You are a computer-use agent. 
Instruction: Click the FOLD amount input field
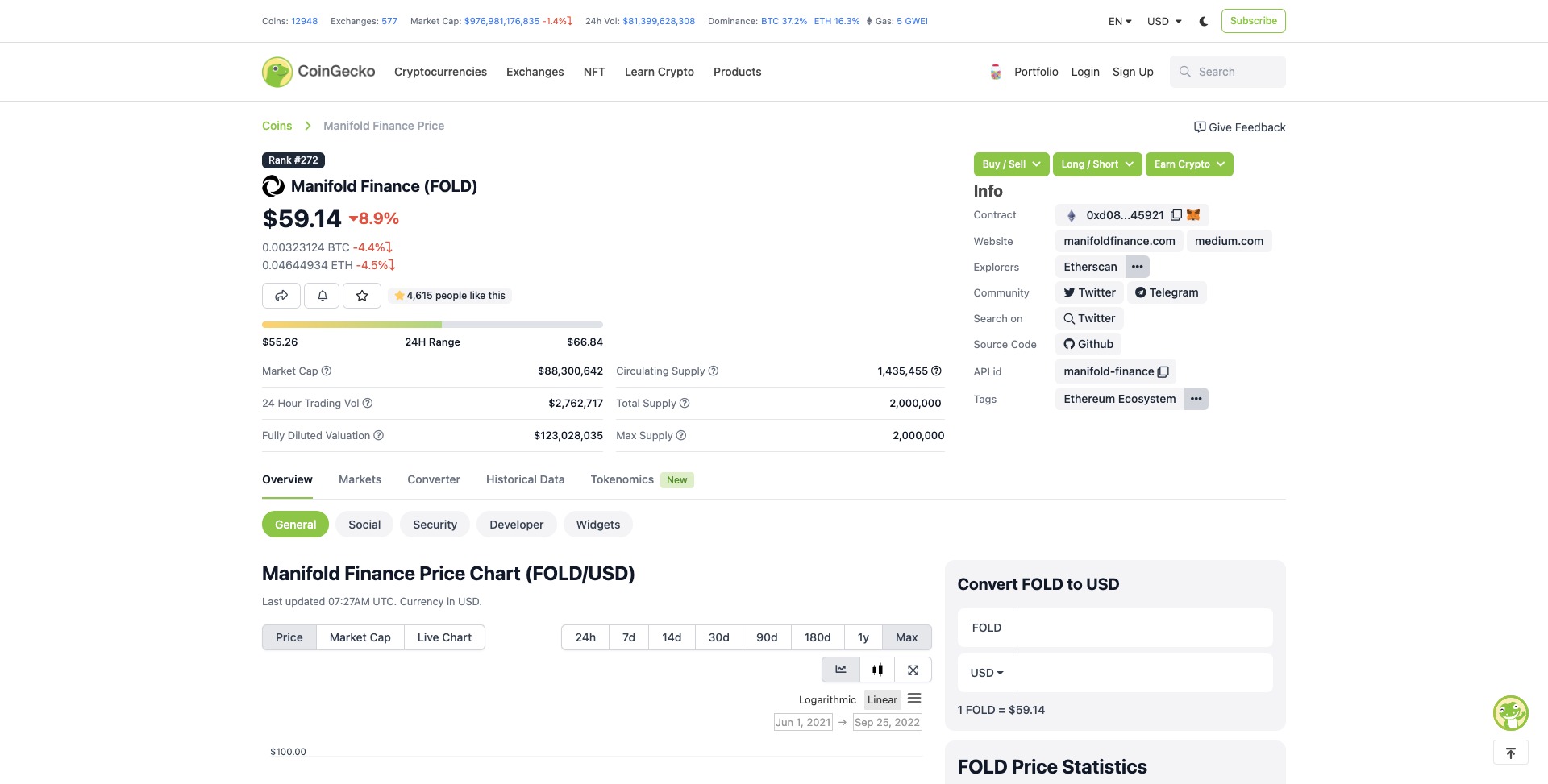coord(1145,628)
